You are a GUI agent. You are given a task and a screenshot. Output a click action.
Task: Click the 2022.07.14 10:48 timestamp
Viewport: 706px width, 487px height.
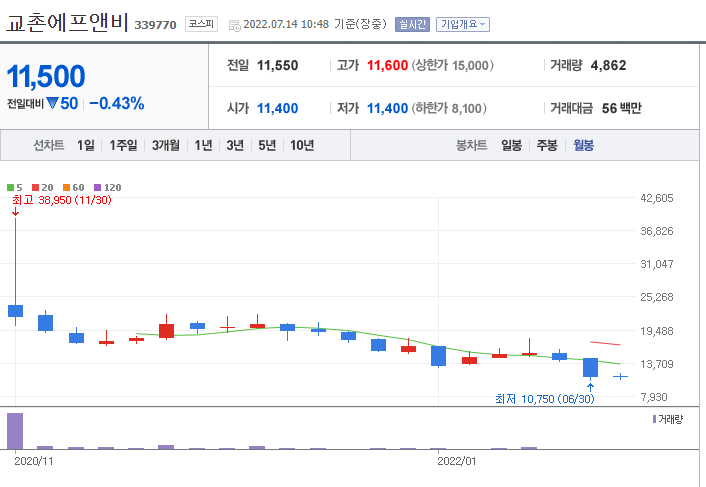coord(286,24)
